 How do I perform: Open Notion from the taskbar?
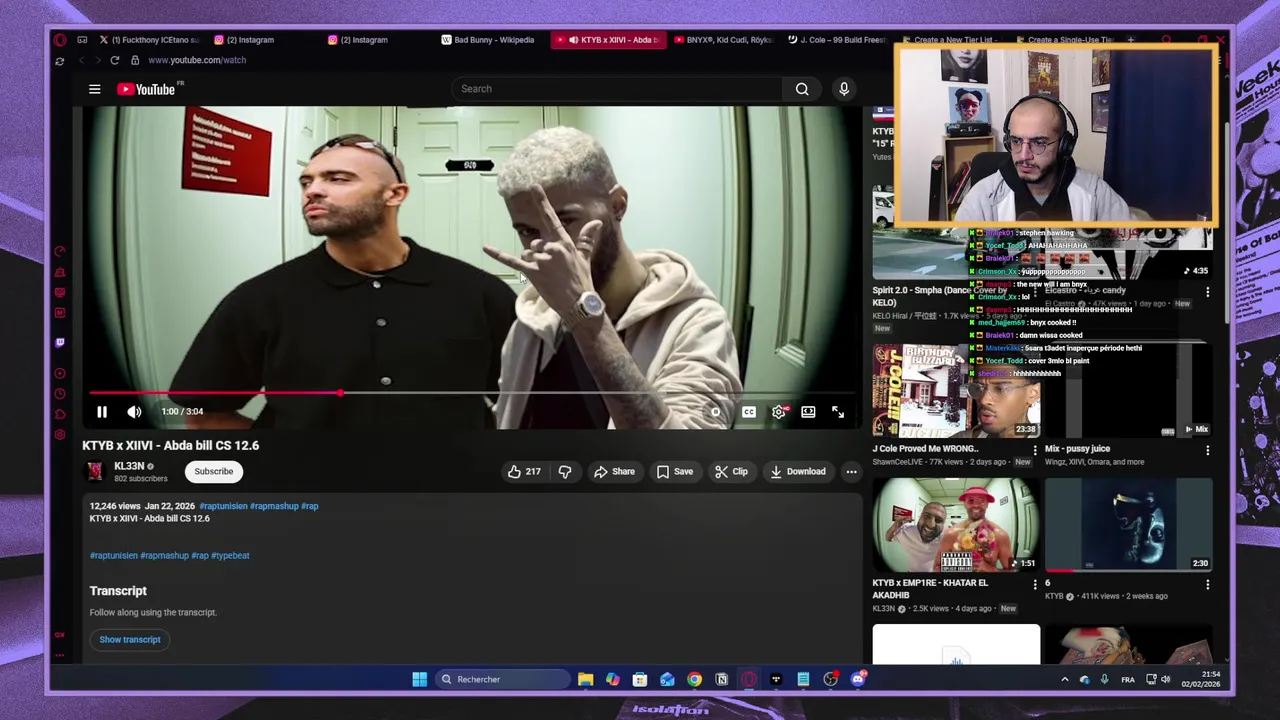(721, 679)
